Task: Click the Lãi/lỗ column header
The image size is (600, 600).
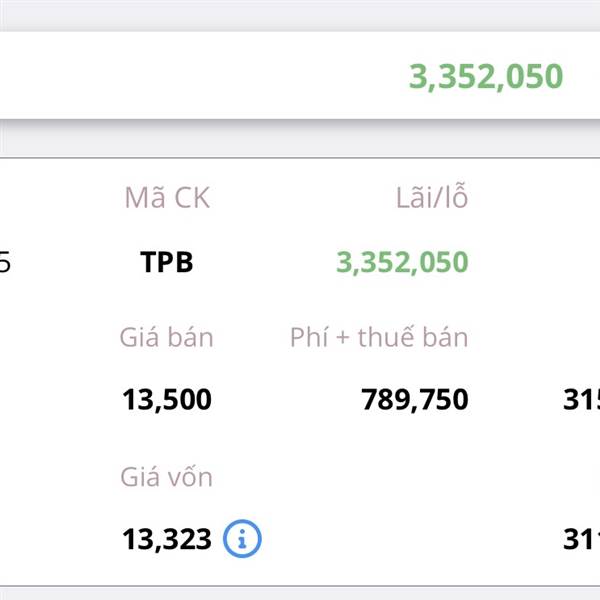Action: tap(432, 196)
